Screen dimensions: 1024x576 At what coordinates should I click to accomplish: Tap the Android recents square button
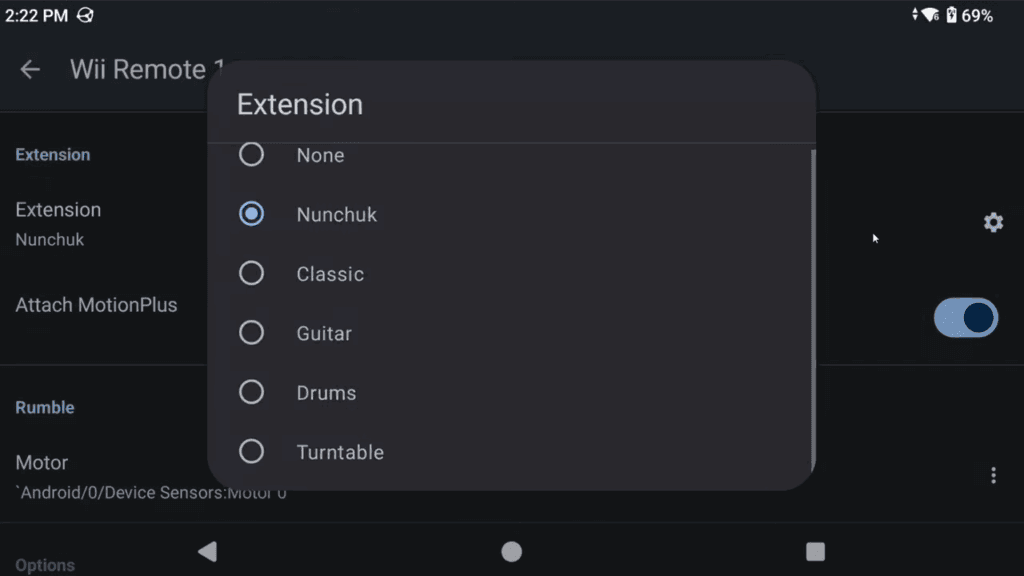point(815,552)
